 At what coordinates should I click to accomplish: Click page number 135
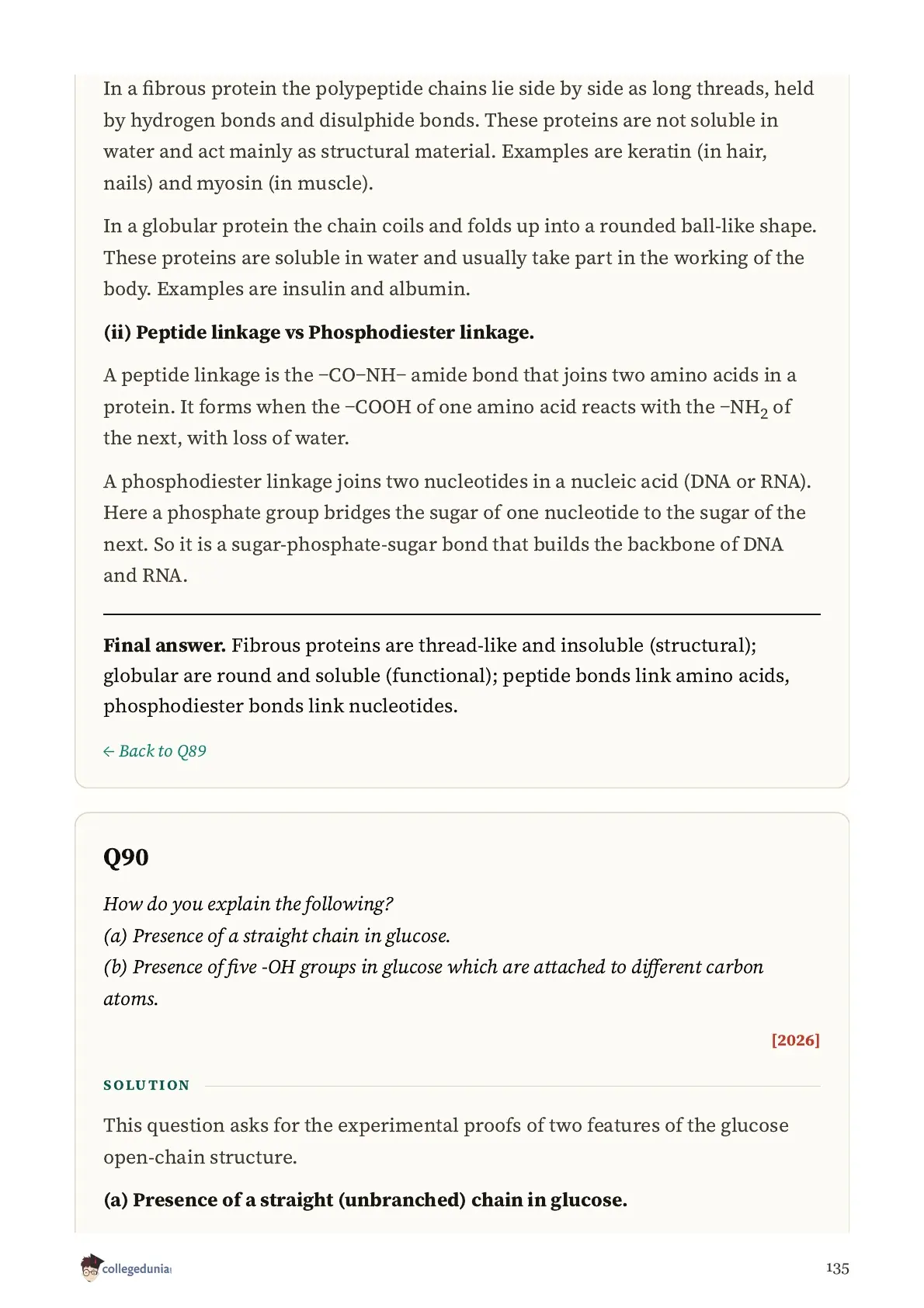[x=837, y=1268]
